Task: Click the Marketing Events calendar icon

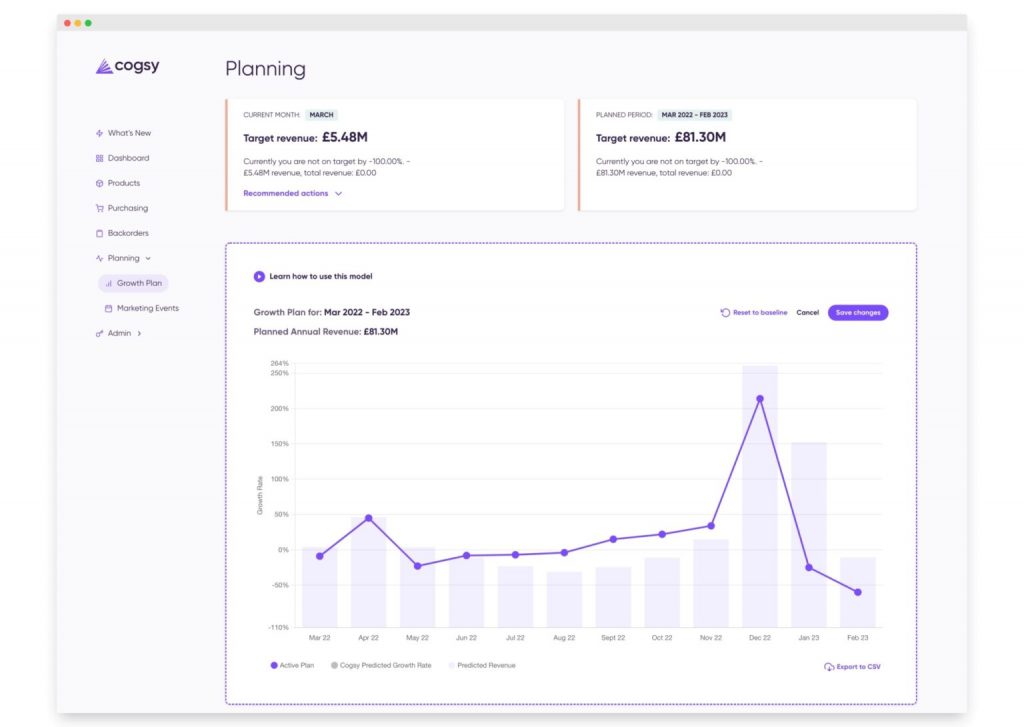Action: coord(108,308)
